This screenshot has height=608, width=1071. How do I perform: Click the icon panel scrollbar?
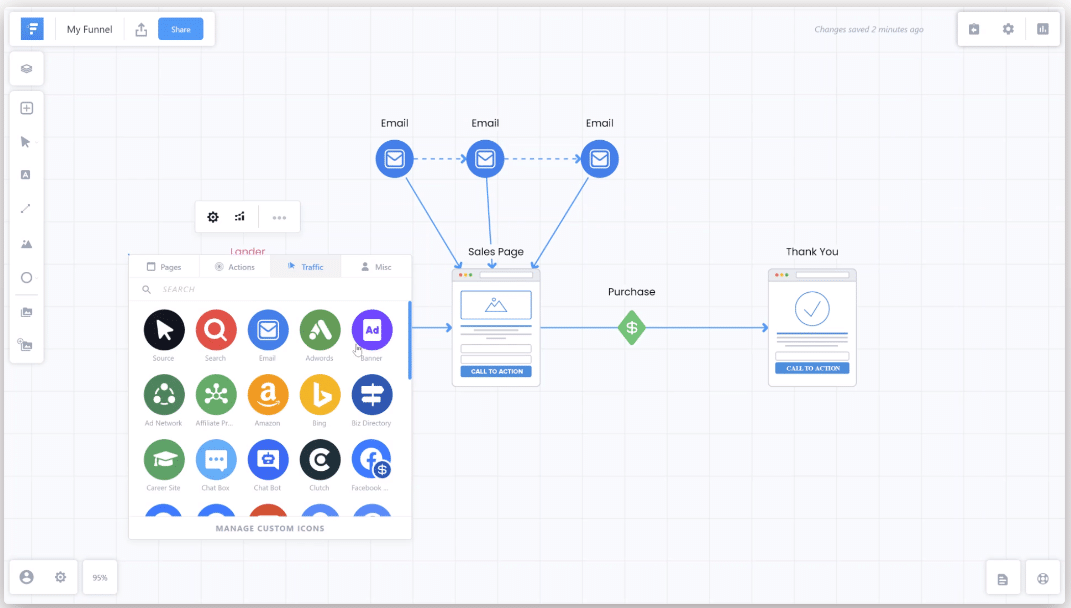pyautogui.click(x=409, y=340)
